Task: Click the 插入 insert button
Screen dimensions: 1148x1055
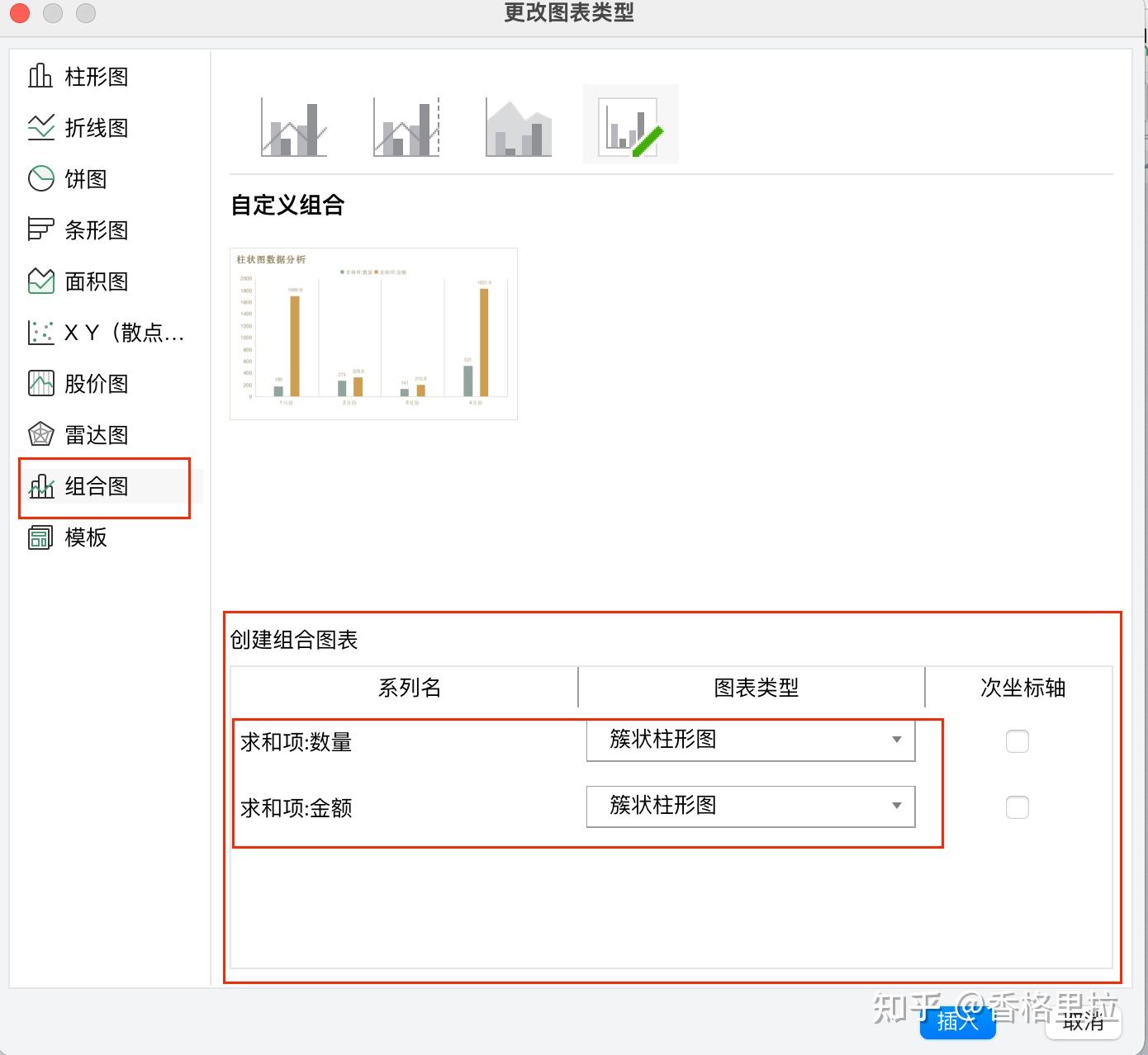Action: (x=957, y=1021)
